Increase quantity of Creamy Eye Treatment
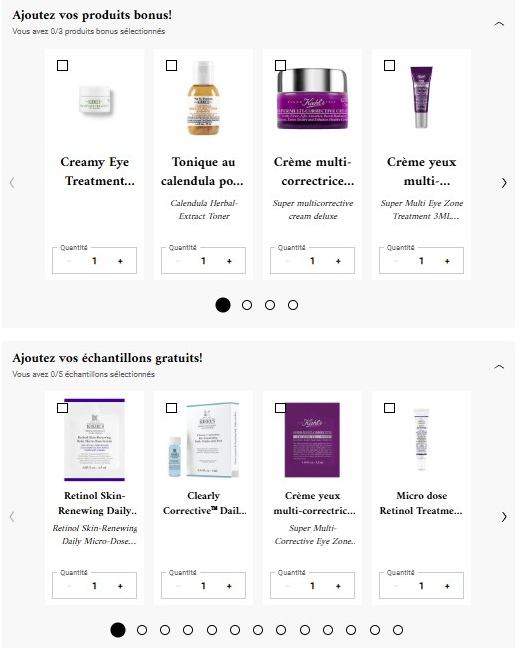Viewport: 522px width, 648px height. pos(120,261)
